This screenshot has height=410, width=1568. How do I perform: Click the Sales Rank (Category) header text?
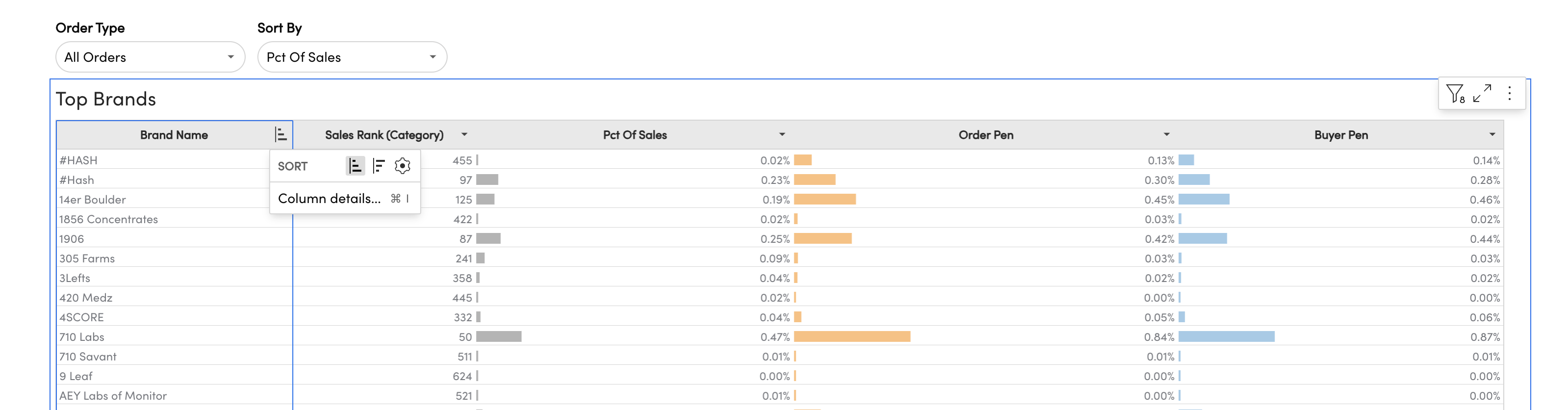(384, 135)
